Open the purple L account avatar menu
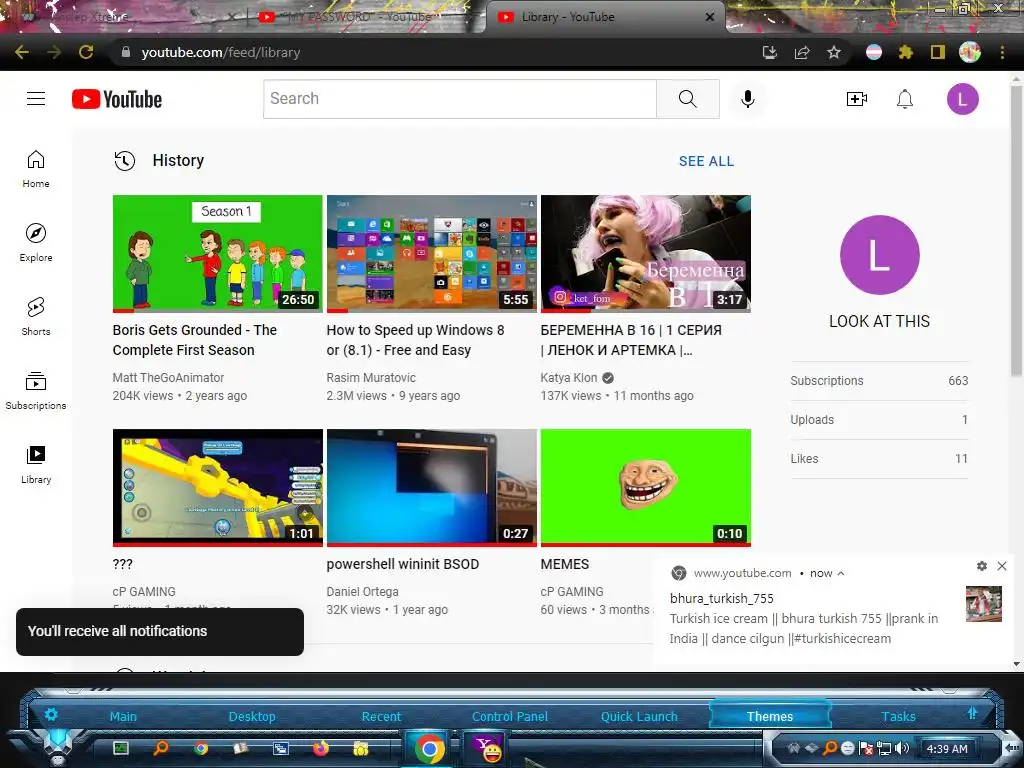The image size is (1024, 768). click(x=963, y=99)
